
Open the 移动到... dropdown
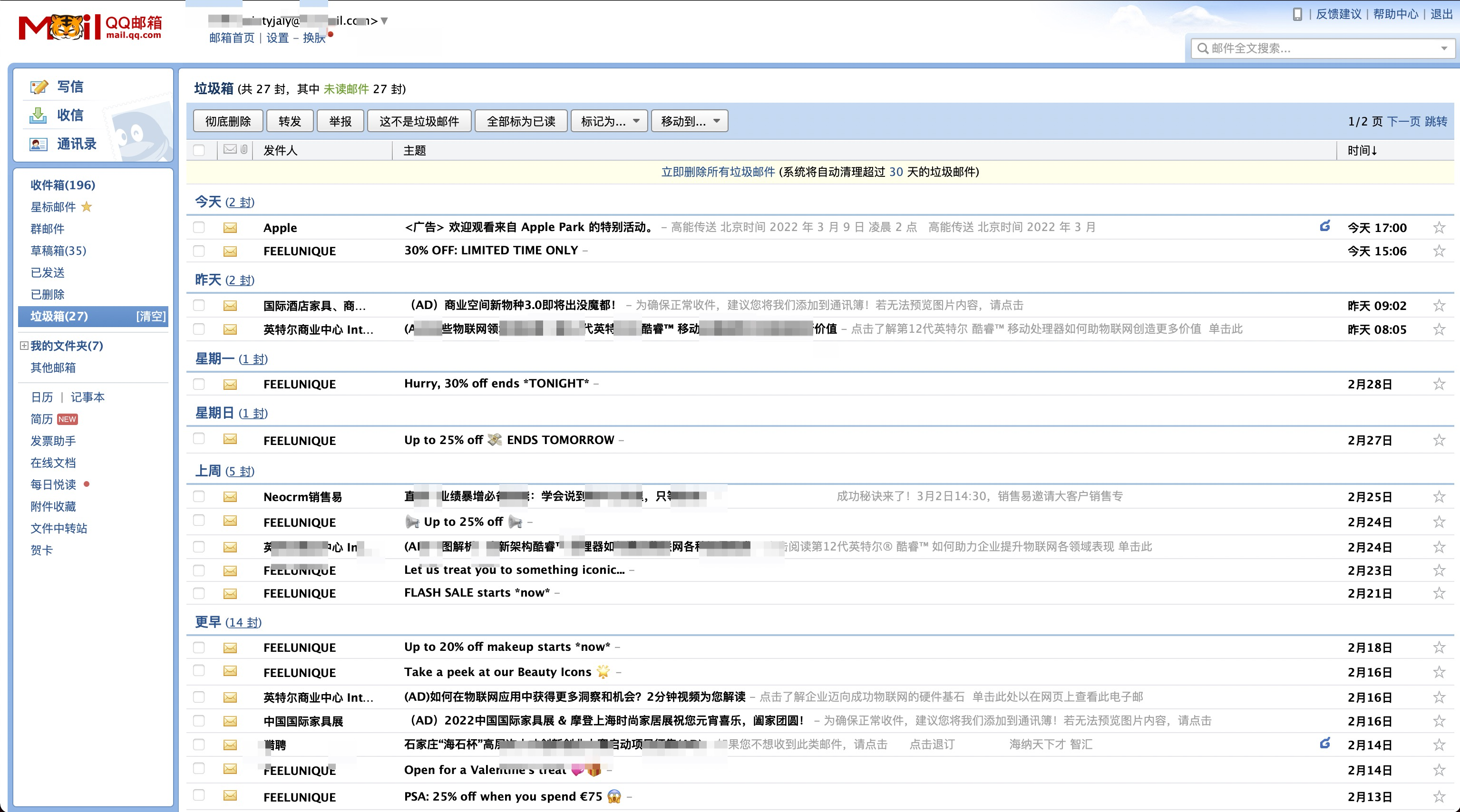690,121
